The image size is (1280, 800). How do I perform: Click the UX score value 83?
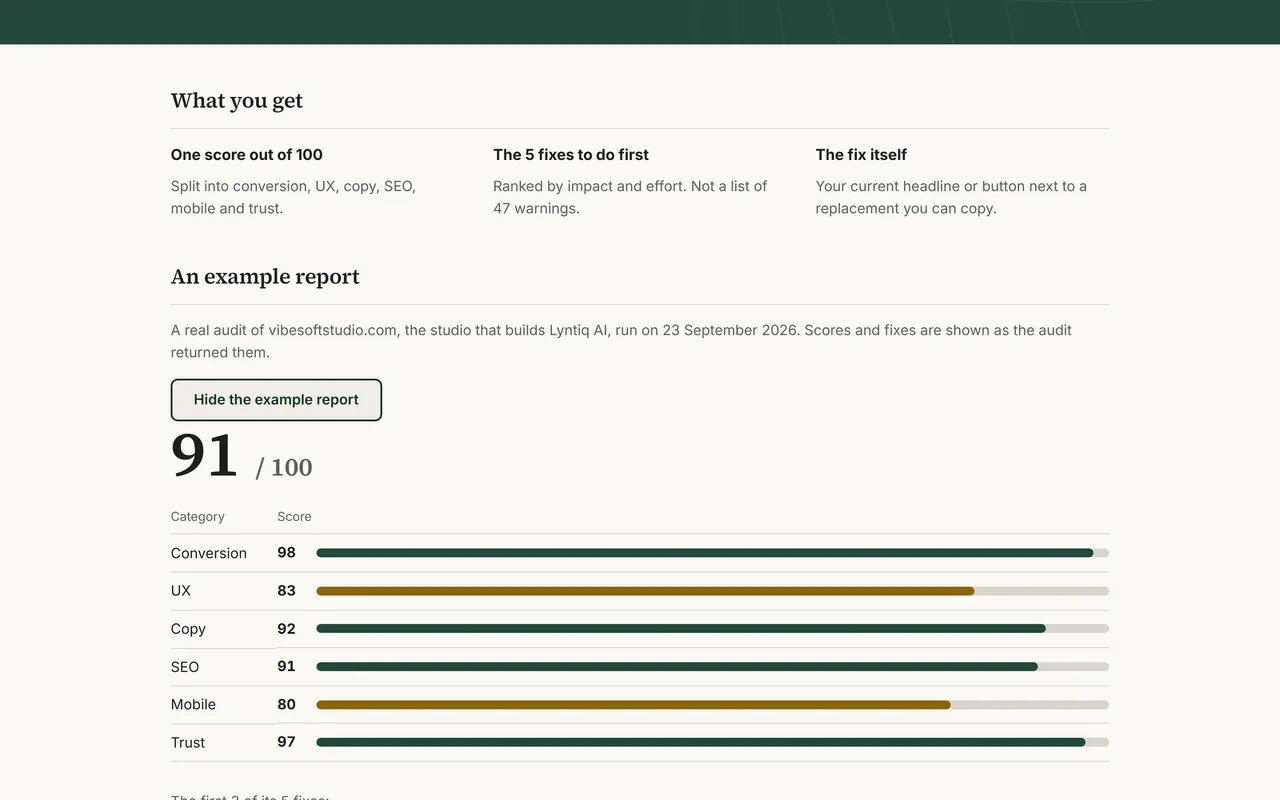(287, 591)
